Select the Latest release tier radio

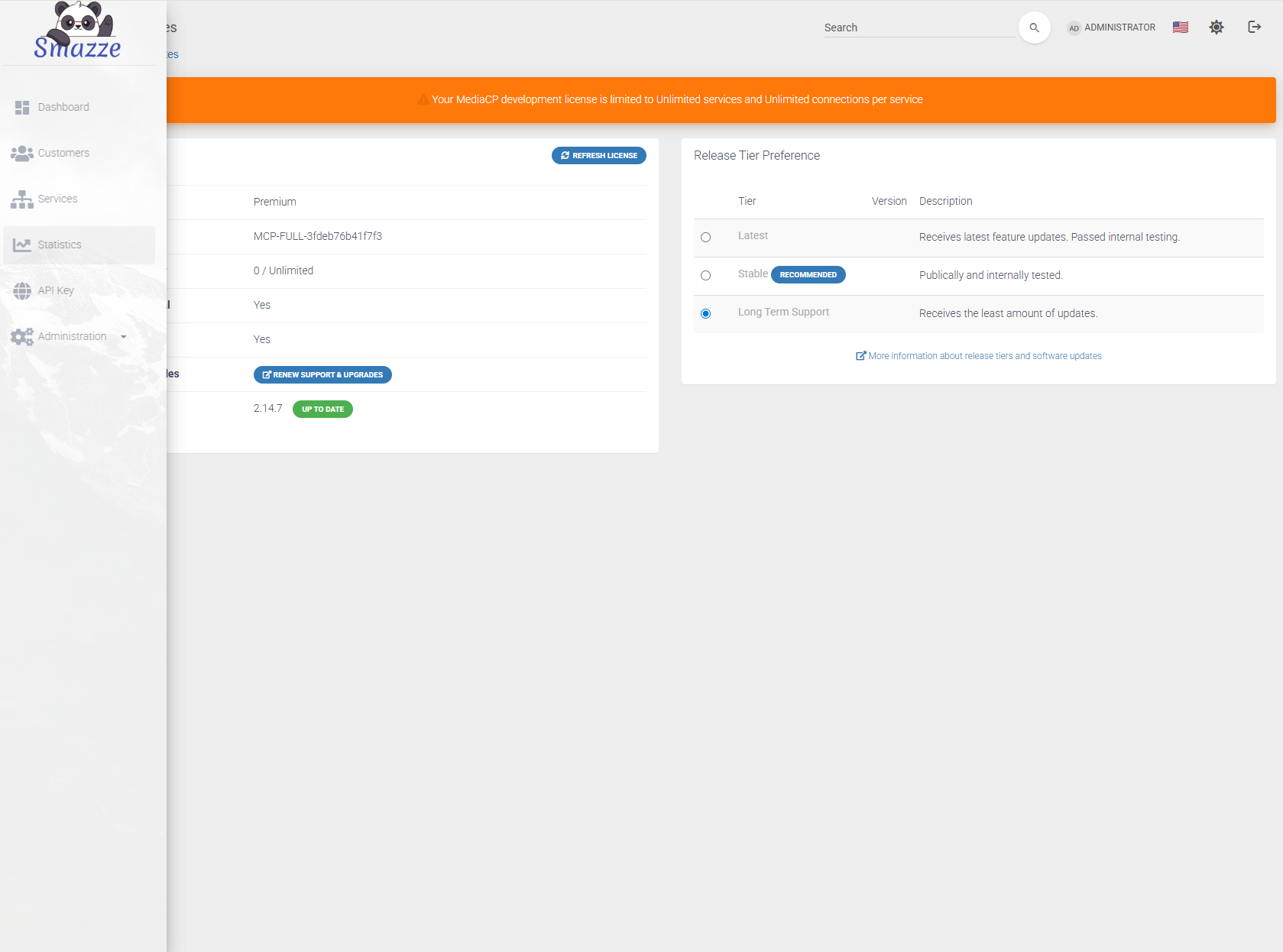tap(705, 238)
